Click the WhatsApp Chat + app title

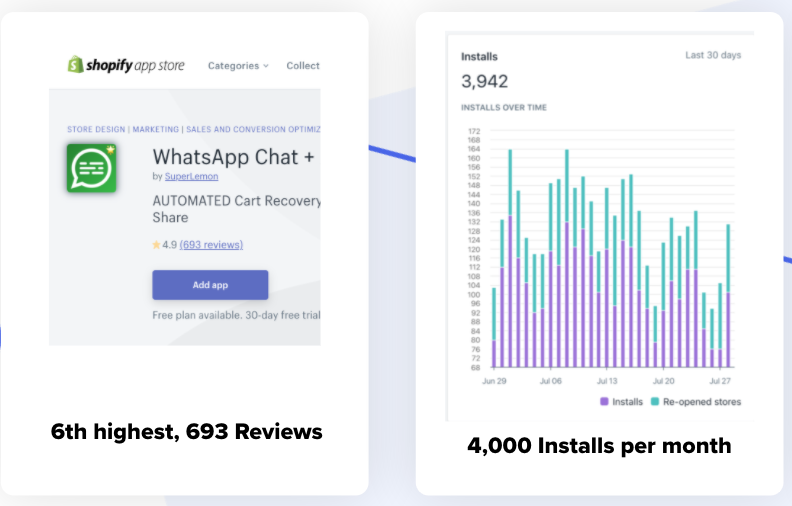(233, 157)
